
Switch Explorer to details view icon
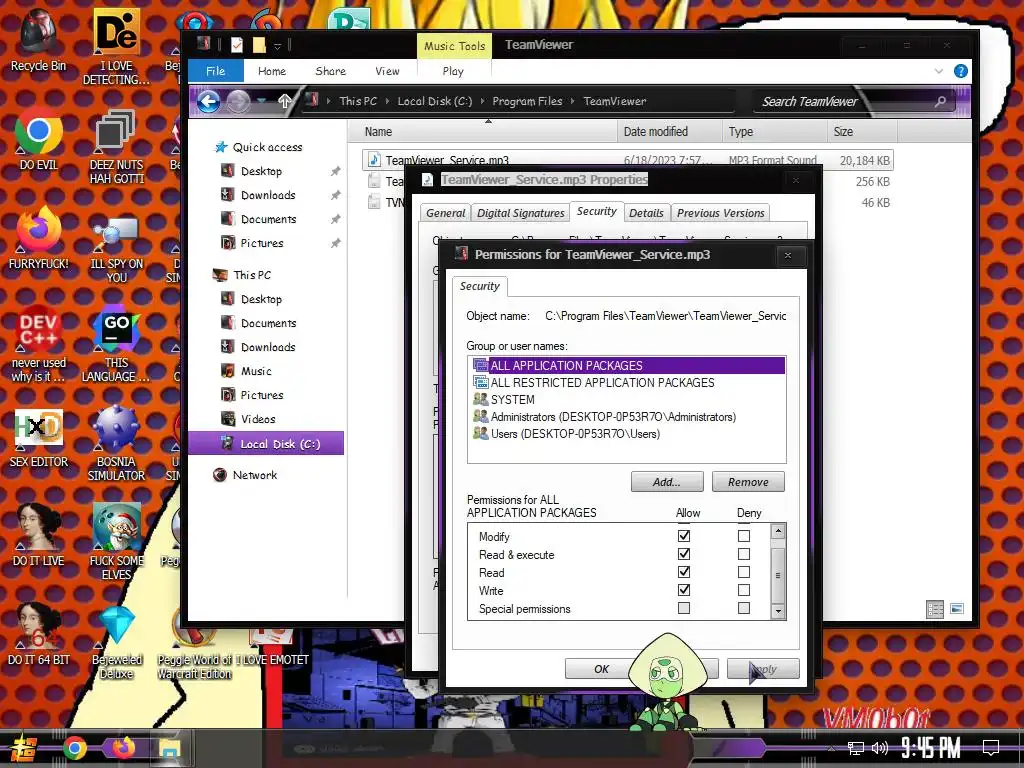click(935, 609)
